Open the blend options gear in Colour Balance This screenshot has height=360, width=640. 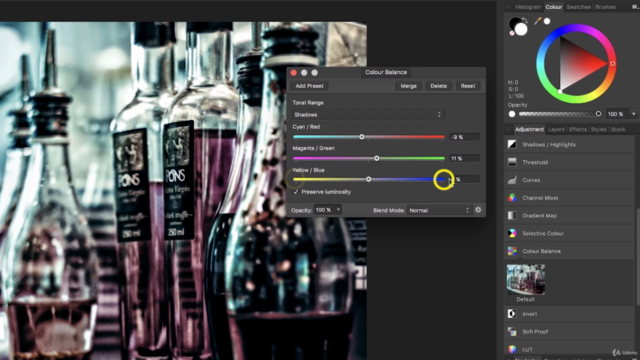pos(478,210)
